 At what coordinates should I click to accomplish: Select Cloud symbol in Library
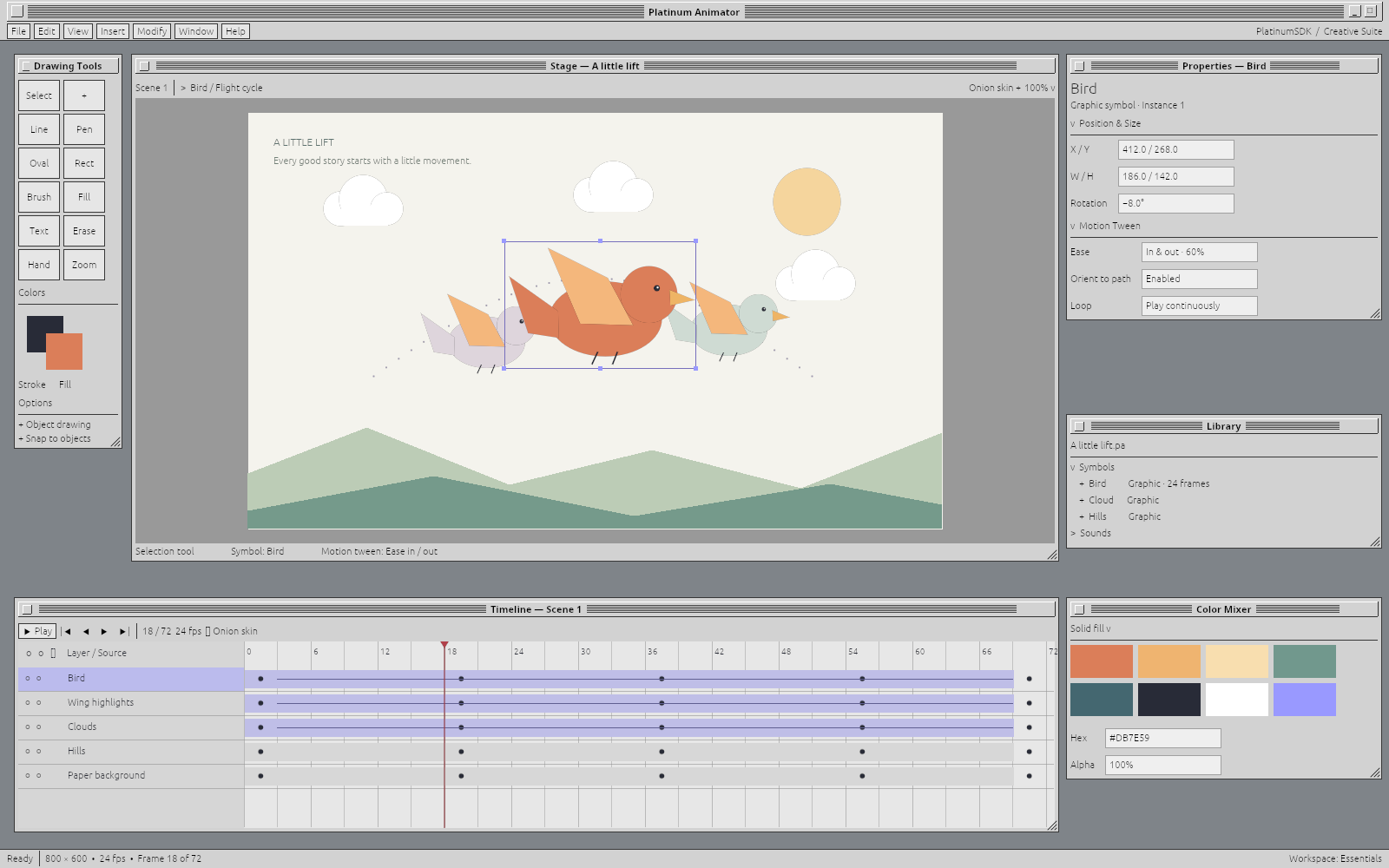click(1119, 500)
